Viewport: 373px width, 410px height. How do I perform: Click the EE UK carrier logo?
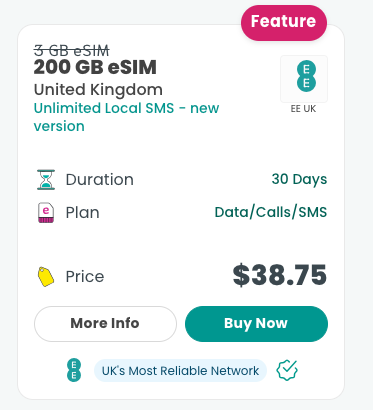[304, 79]
